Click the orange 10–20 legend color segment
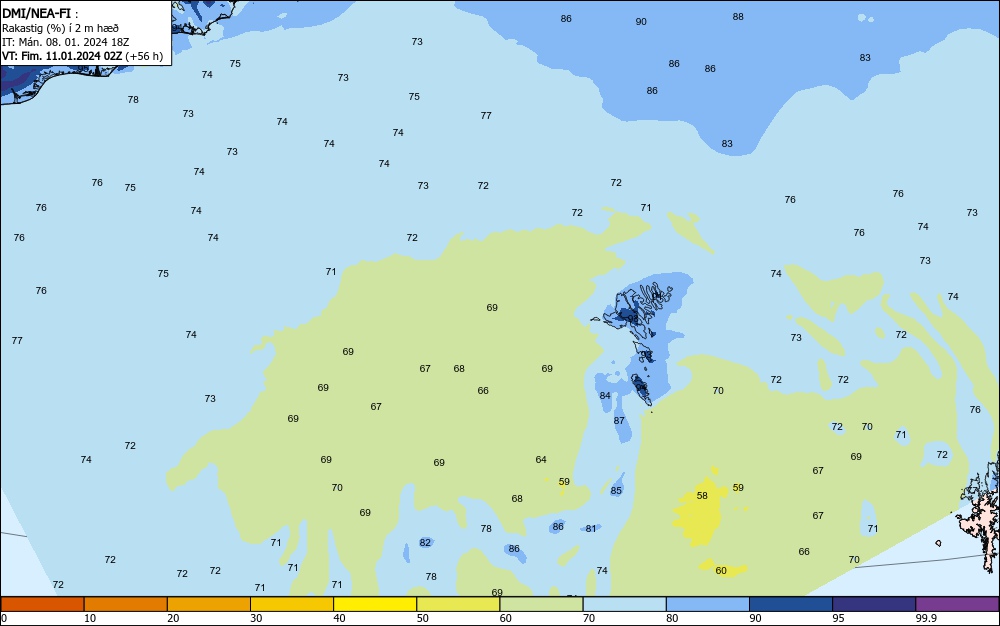The width and height of the screenshot is (1000, 626). (x=126, y=604)
